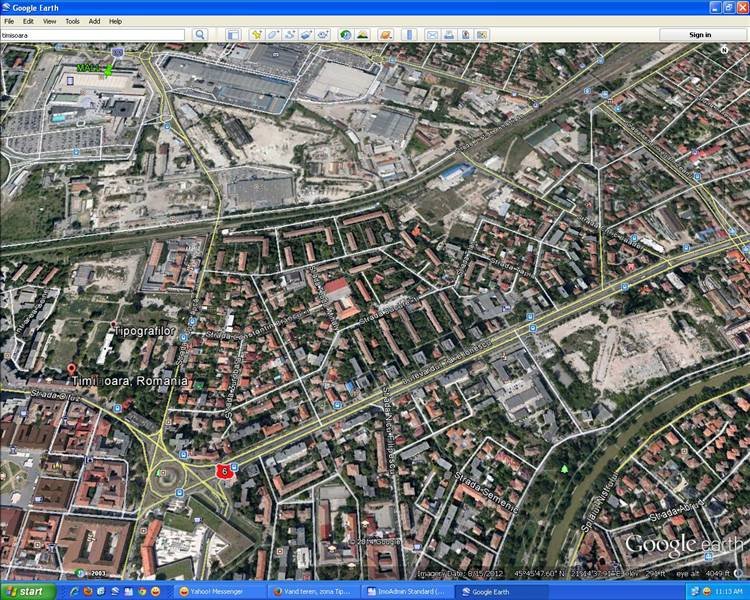Open the Ruler measuring tool
The width and height of the screenshot is (750, 600).
click(x=409, y=34)
